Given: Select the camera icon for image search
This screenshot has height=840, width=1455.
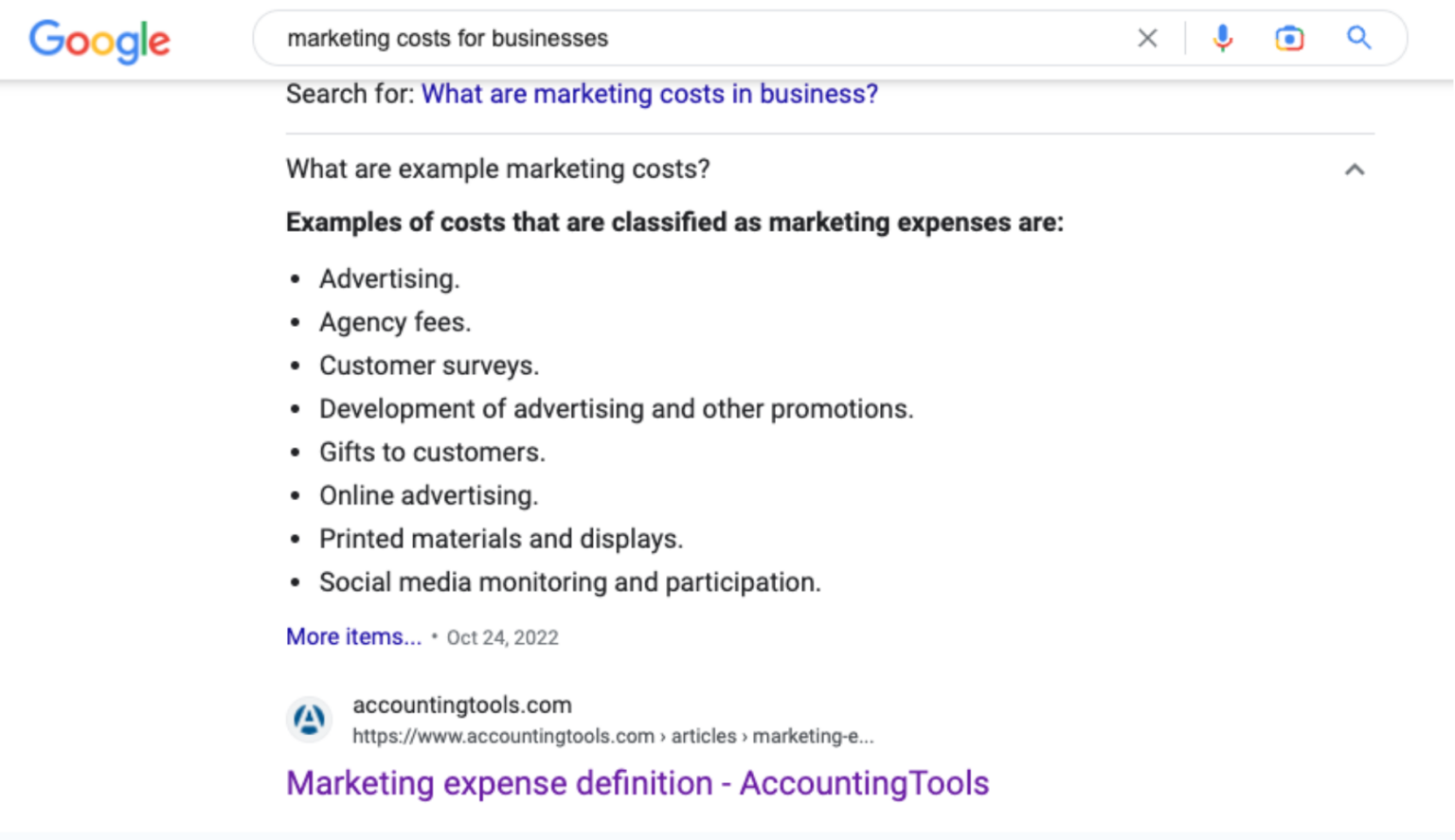Looking at the screenshot, I should 1289,38.
